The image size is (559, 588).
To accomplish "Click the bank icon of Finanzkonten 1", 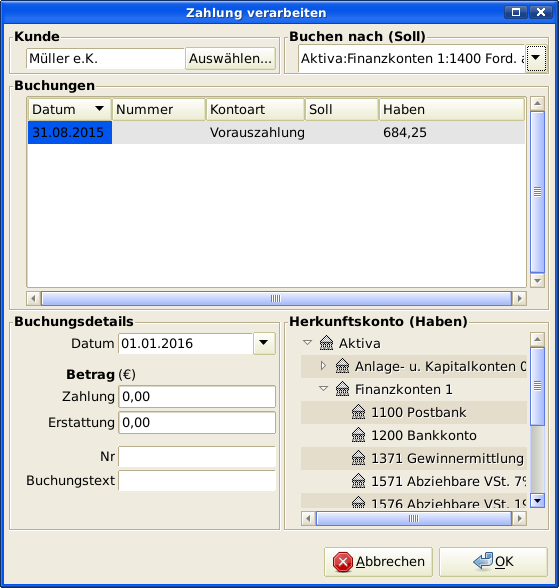I will click(342, 389).
